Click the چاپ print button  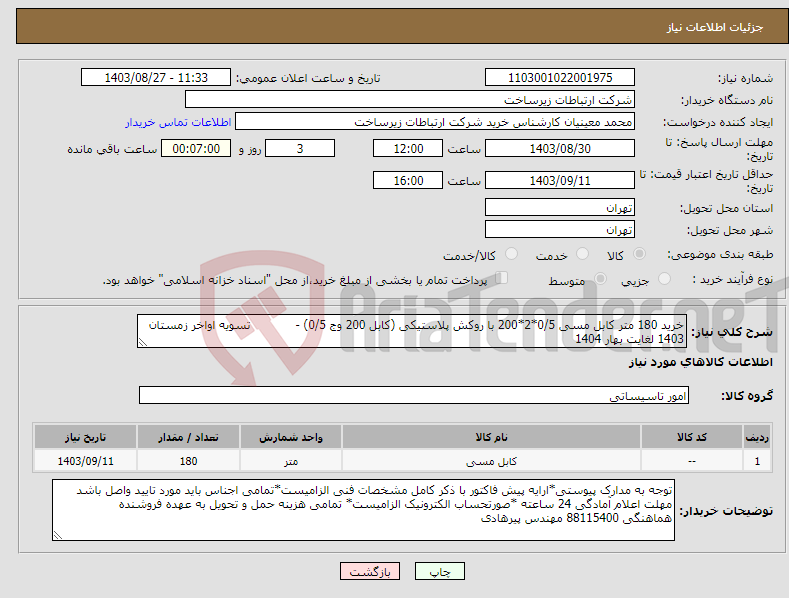point(440,571)
